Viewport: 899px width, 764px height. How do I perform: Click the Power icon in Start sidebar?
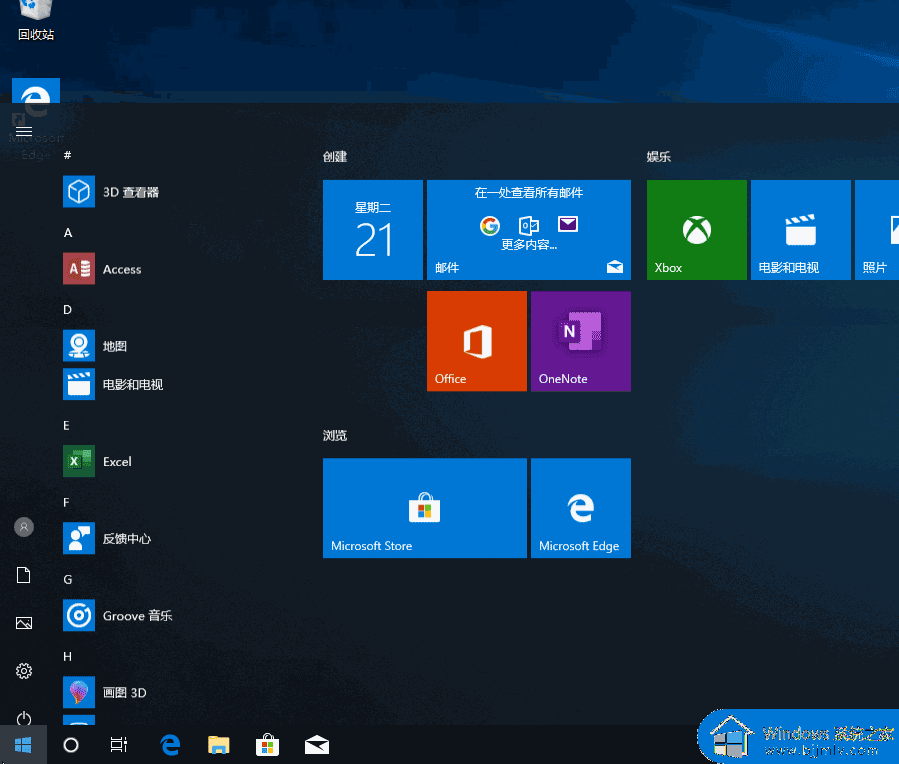click(24, 718)
